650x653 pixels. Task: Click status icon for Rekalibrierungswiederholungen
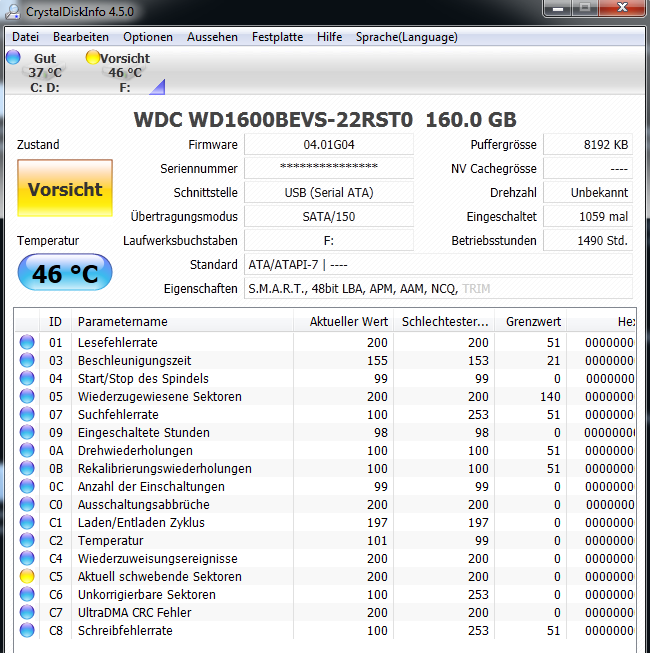(x=27, y=468)
